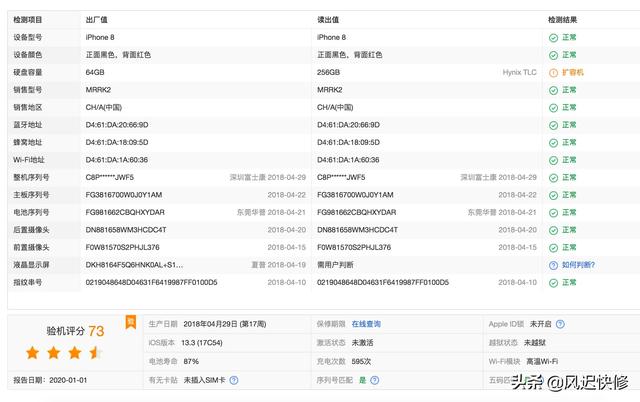
Task: Click the green check icon in 整机序列号 row
Action: tap(553, 178)
